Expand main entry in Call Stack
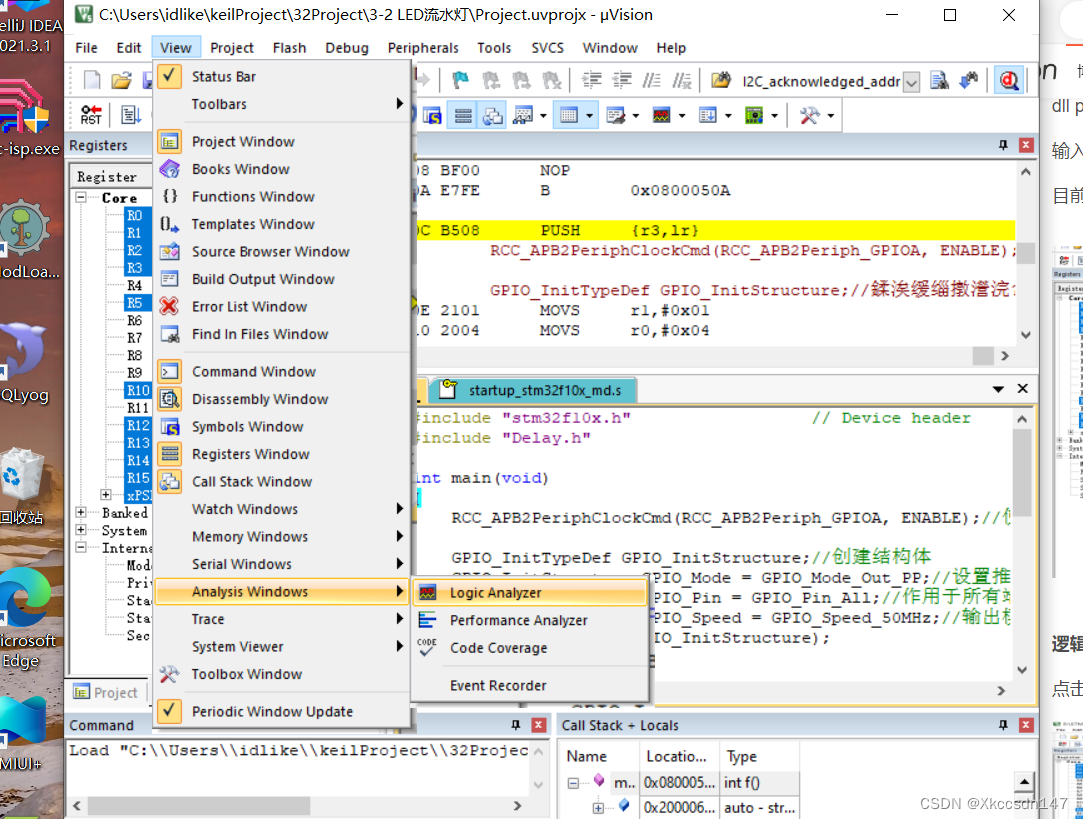 click(x=573, y=783)
